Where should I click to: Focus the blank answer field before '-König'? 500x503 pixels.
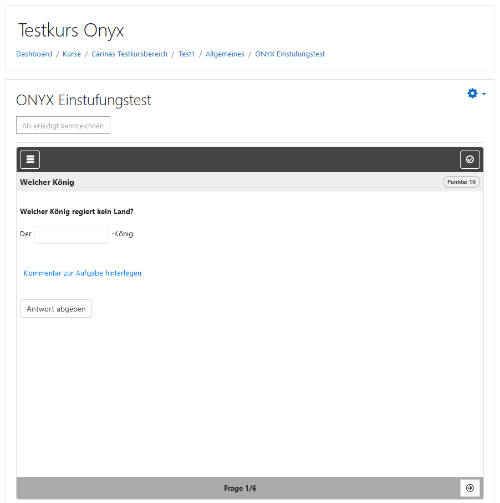(71, 235)
